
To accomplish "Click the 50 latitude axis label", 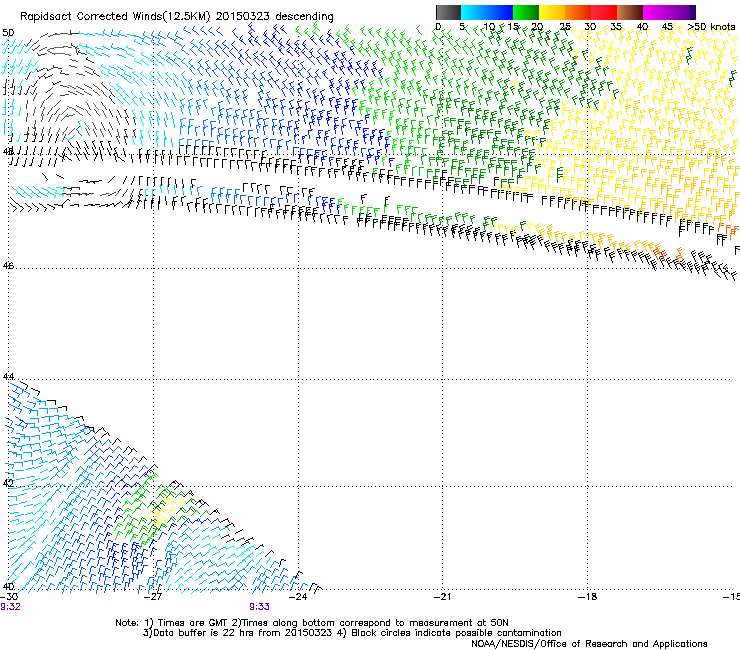I will click(8, 33).
